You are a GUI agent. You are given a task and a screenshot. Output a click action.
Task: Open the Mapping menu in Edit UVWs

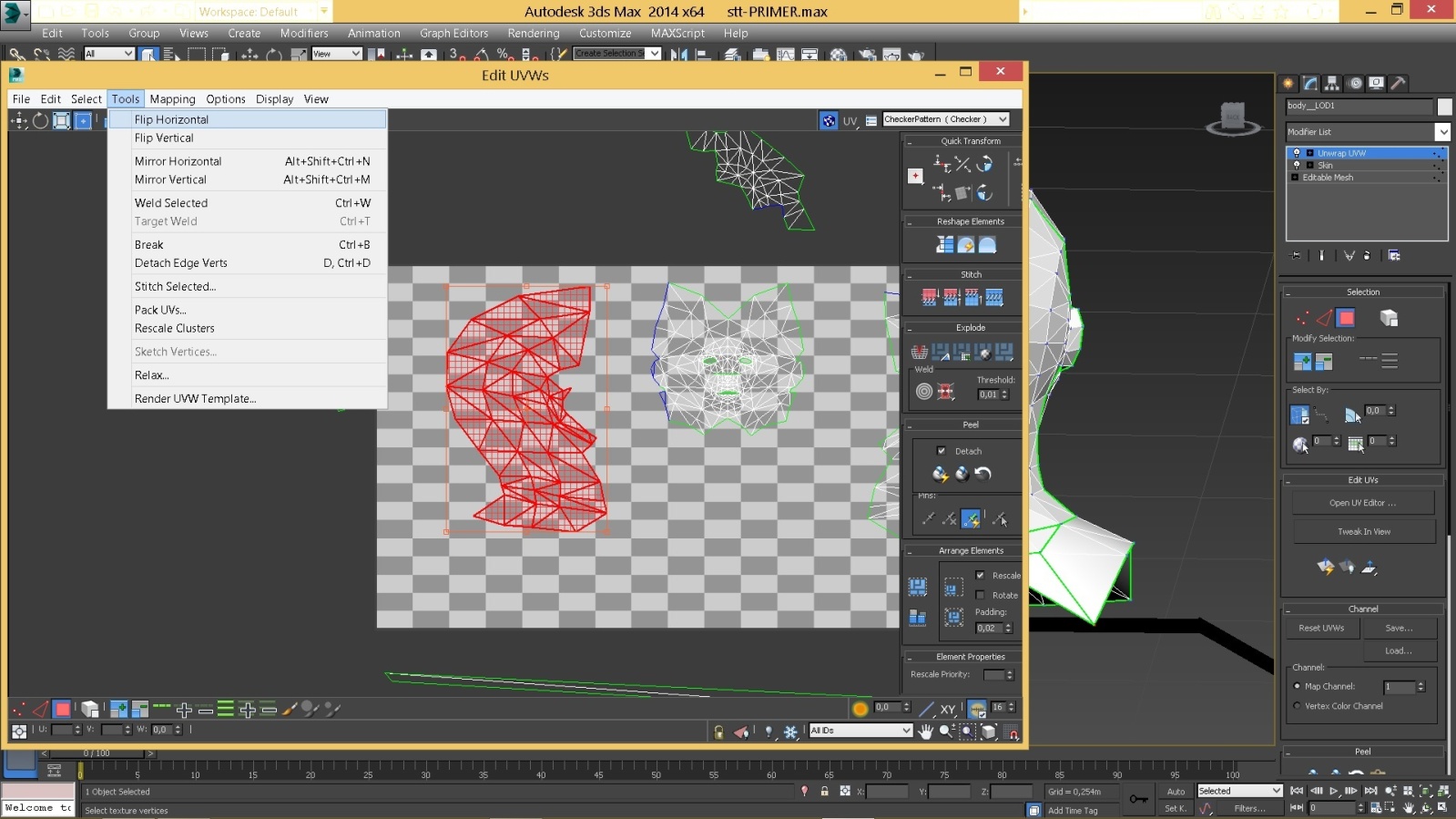click(x=172, y=99)
